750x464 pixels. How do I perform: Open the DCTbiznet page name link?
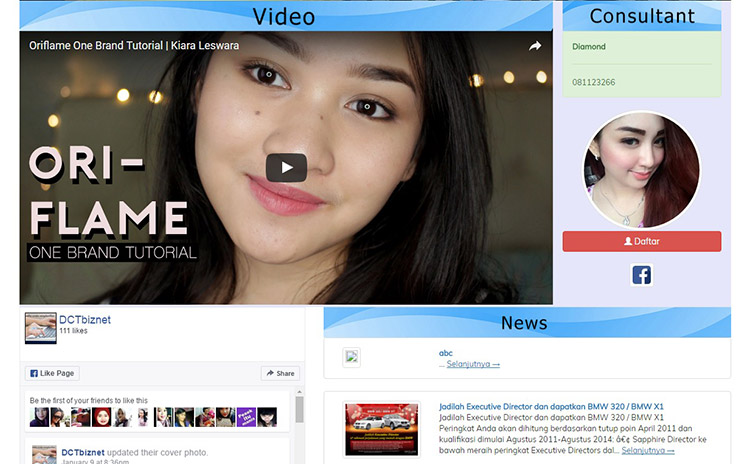85,319
